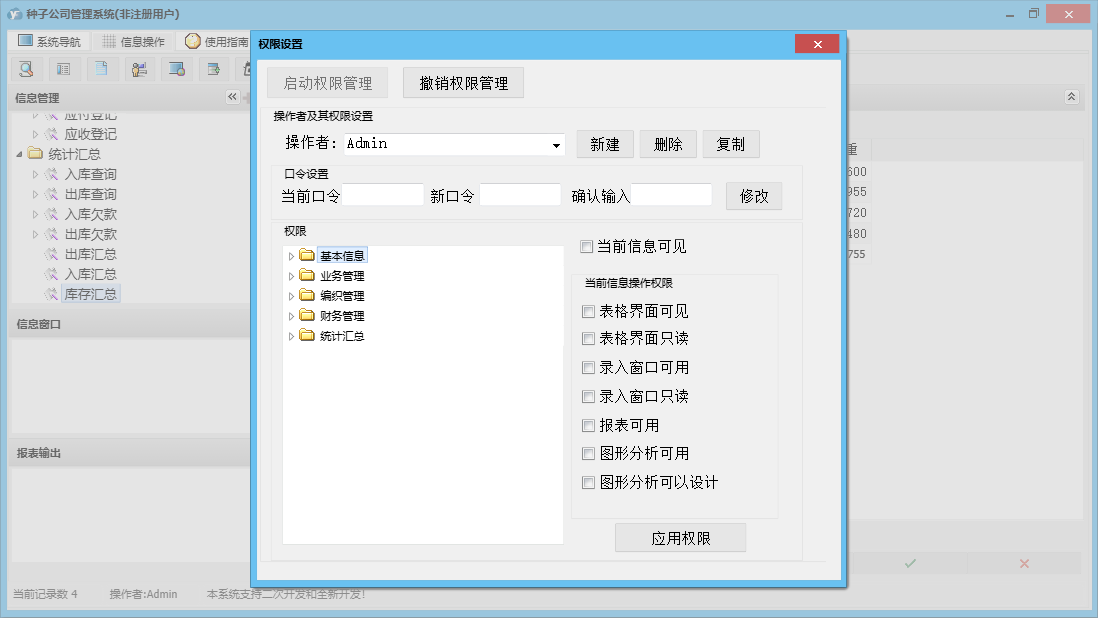
Task: Click the app logo in title bar
Action: [x=14, y=14]
